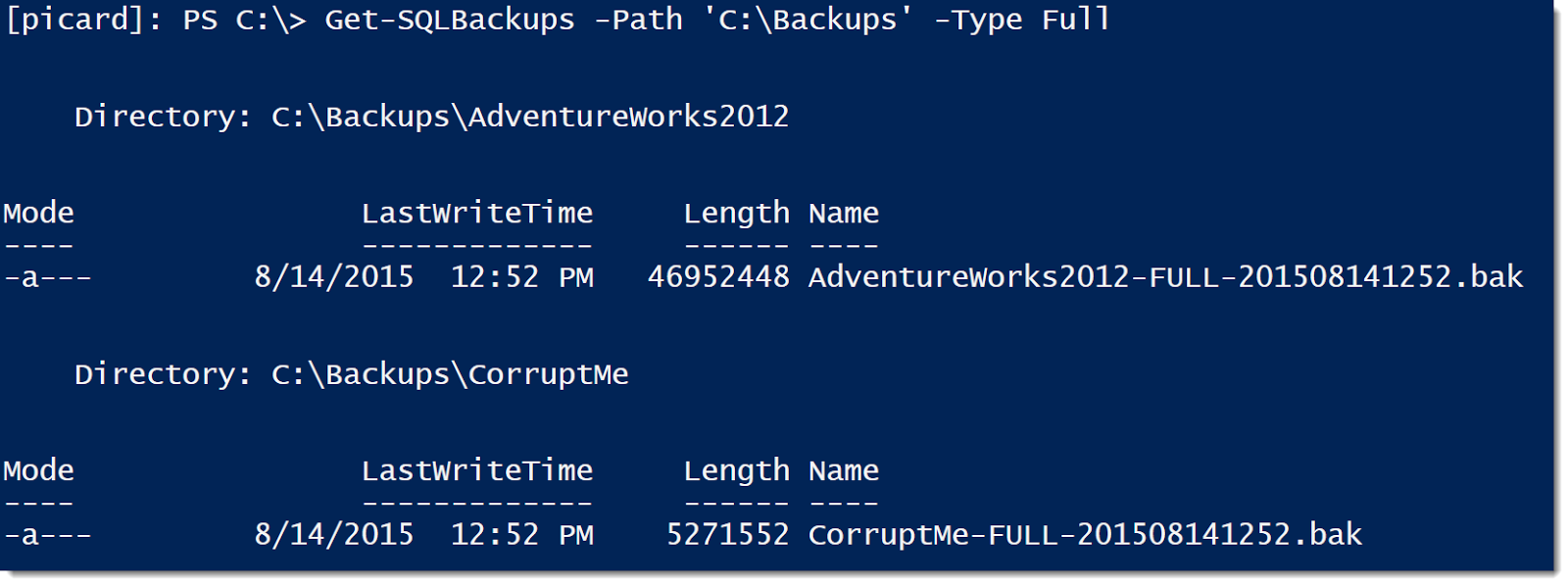
Task: Click the Full argument value
Action: click(1075, 20)
